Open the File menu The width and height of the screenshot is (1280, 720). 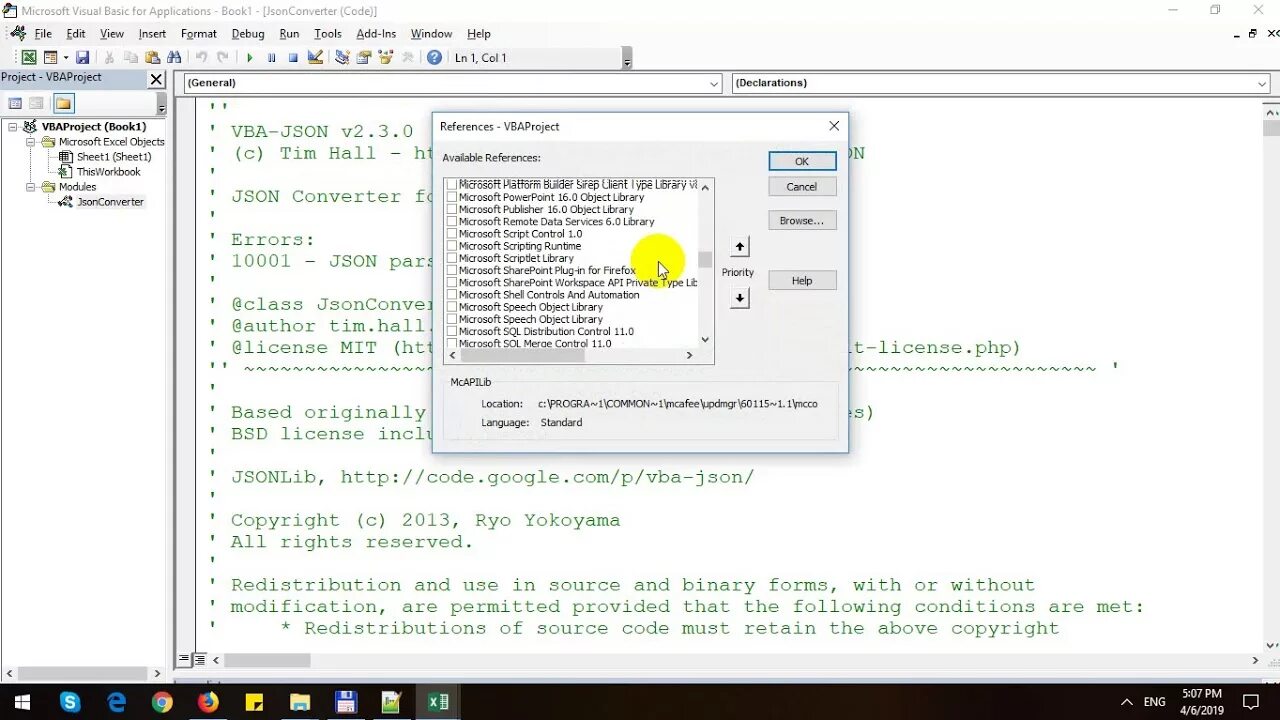click(43, 34)
